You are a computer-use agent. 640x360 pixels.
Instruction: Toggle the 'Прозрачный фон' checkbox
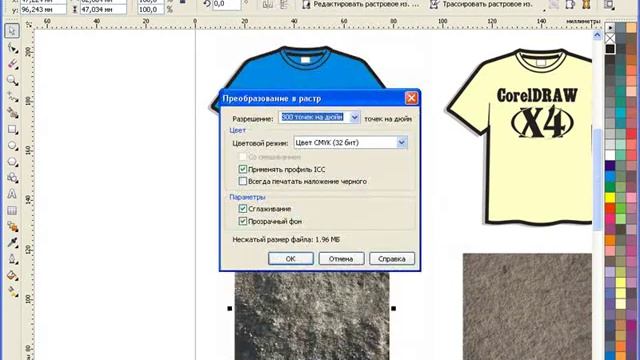tap(243, 221)
